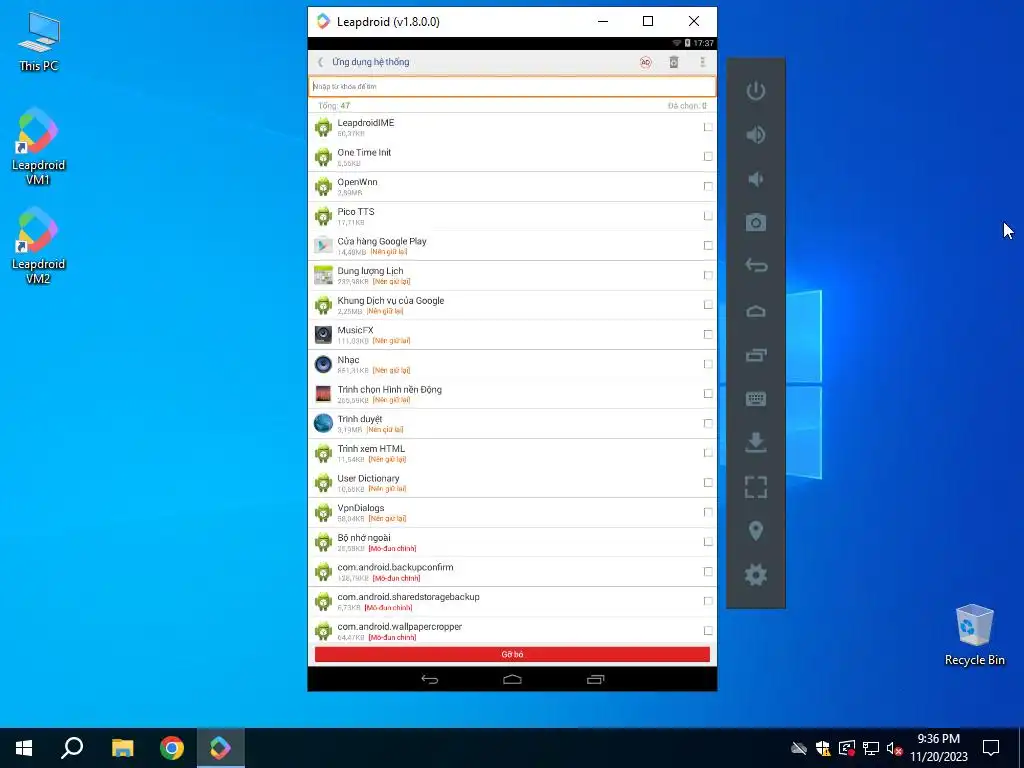The height and width of the screenshot is (768, 1024).
Task: Click the red Gỡ bỏ uninstall button
Action: (512, 654)
